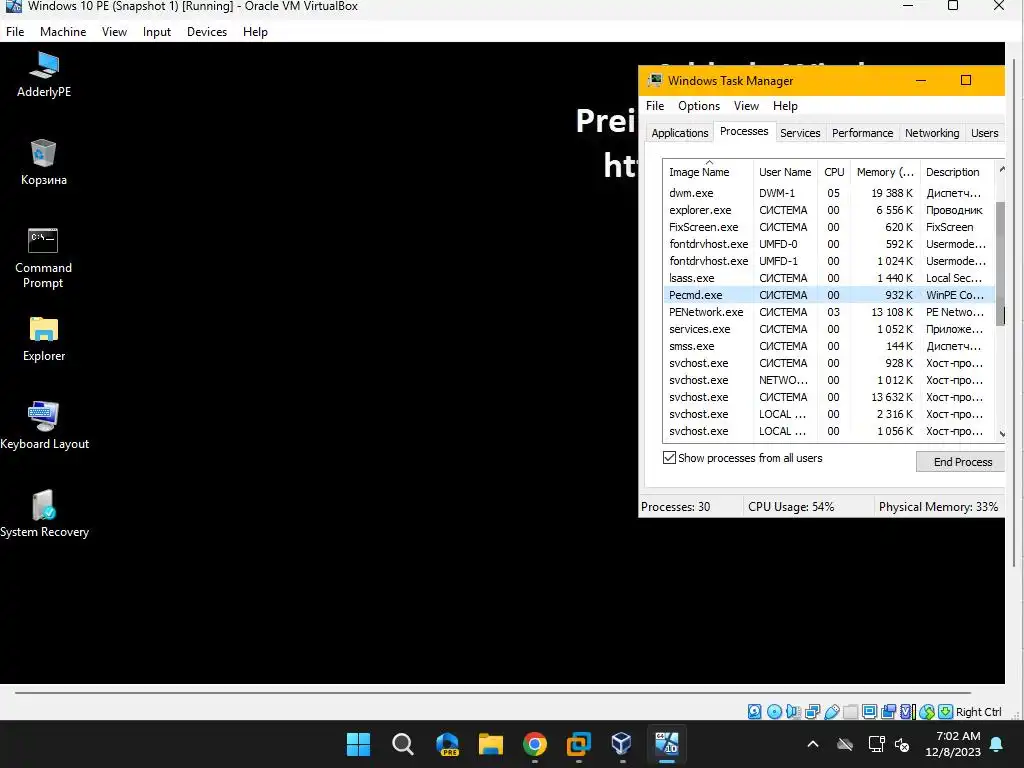Select the System Recovery desktop icon
The height and width of the screenshot is (768, 1024).
tap(44, 514)
